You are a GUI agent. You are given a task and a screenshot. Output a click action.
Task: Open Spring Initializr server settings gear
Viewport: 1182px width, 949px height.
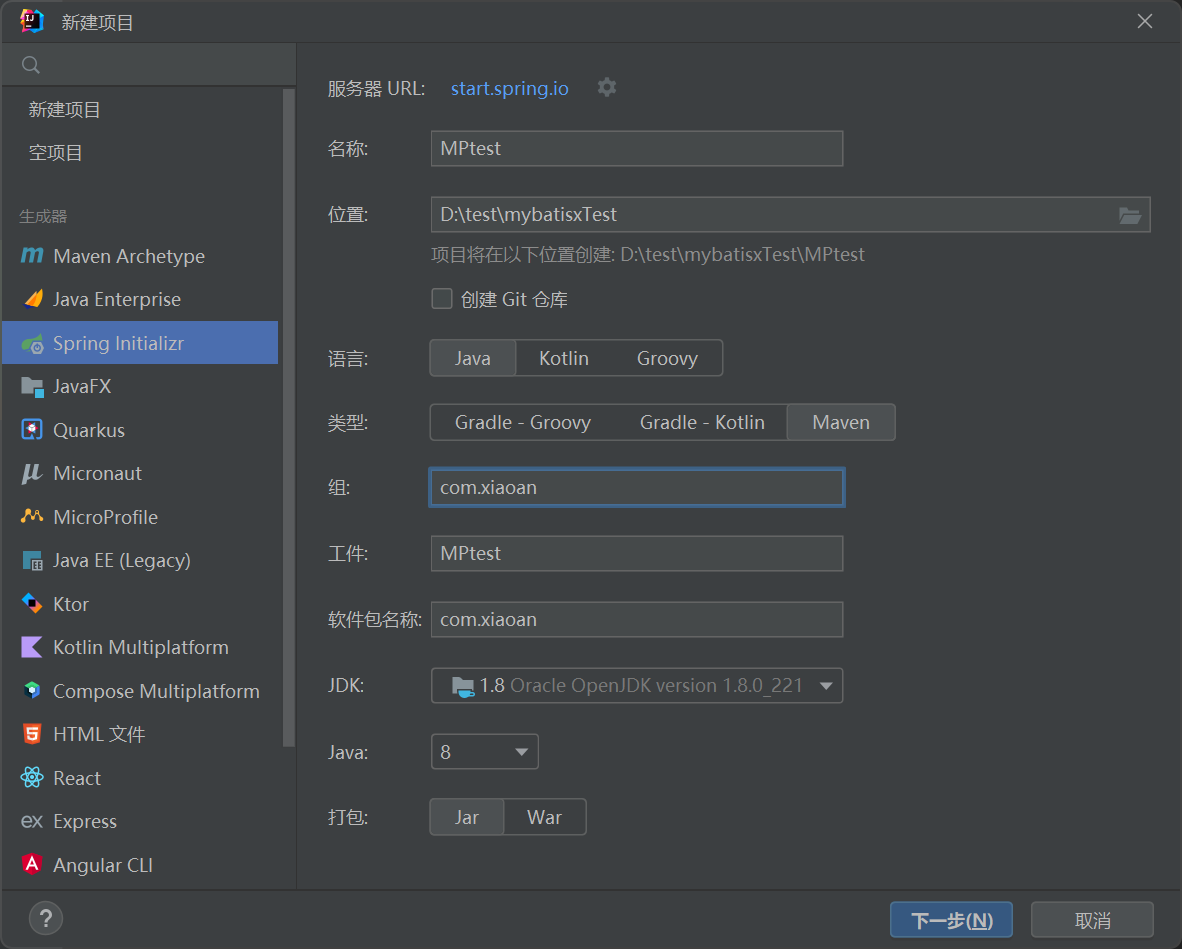click(x=606, y=87)
